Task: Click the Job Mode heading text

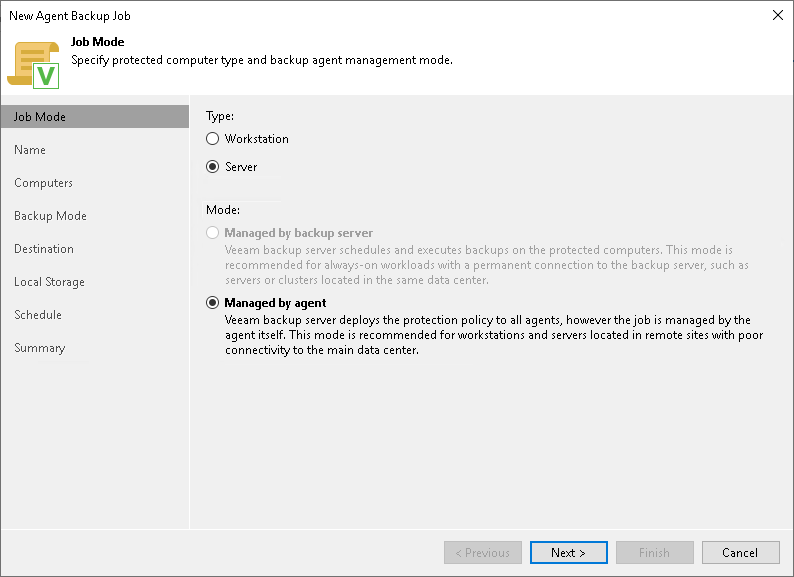Action: click(x=98, y=42)
